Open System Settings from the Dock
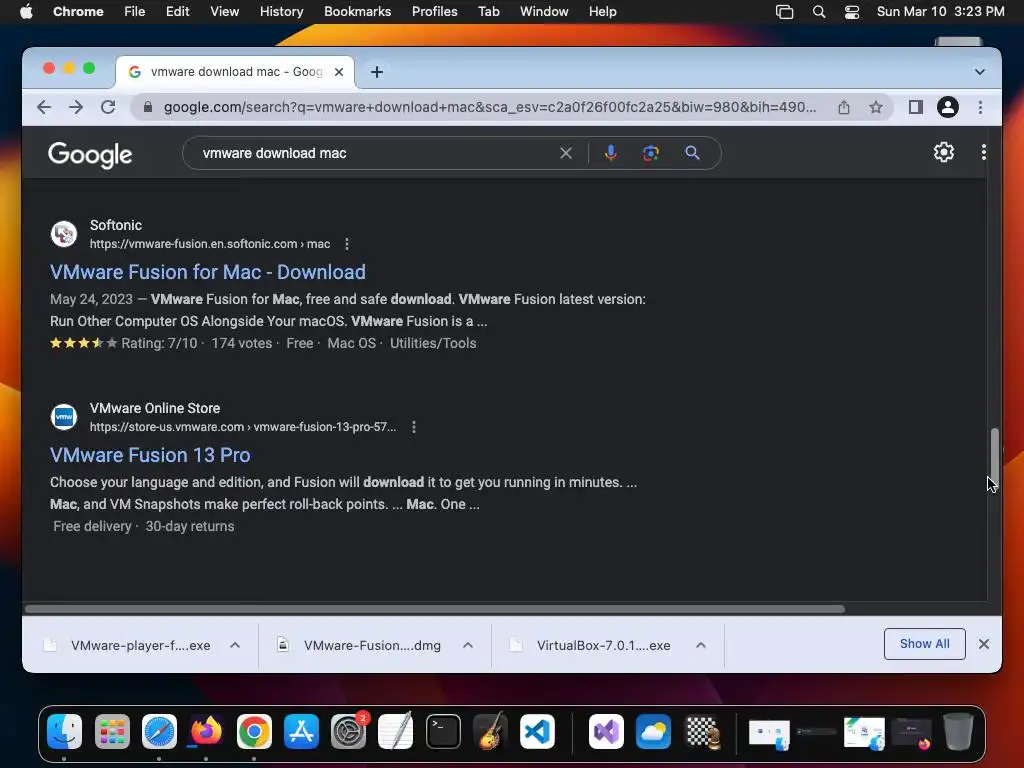 (348, 731)
